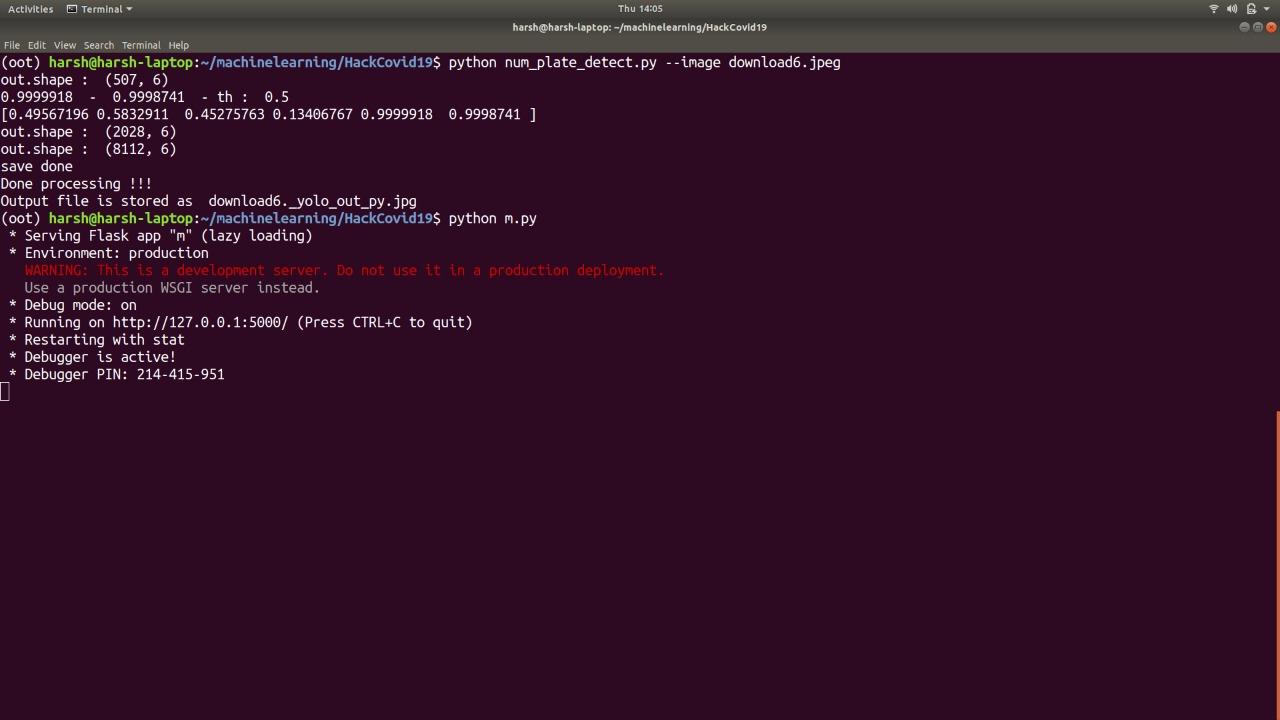Open the File menu
1280x720 pixels.
point(12,45)
